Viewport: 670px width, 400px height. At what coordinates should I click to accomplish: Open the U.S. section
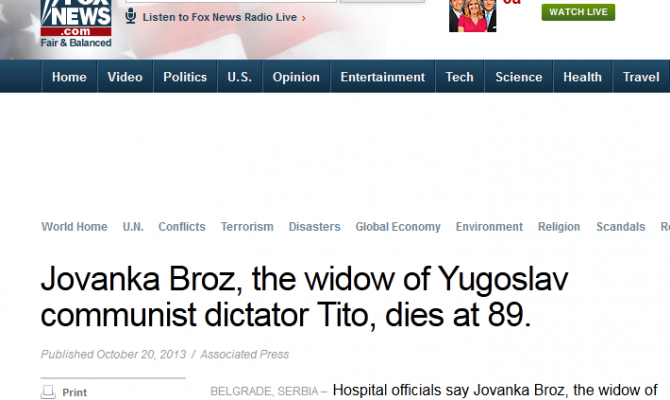[x=240, y=77]
